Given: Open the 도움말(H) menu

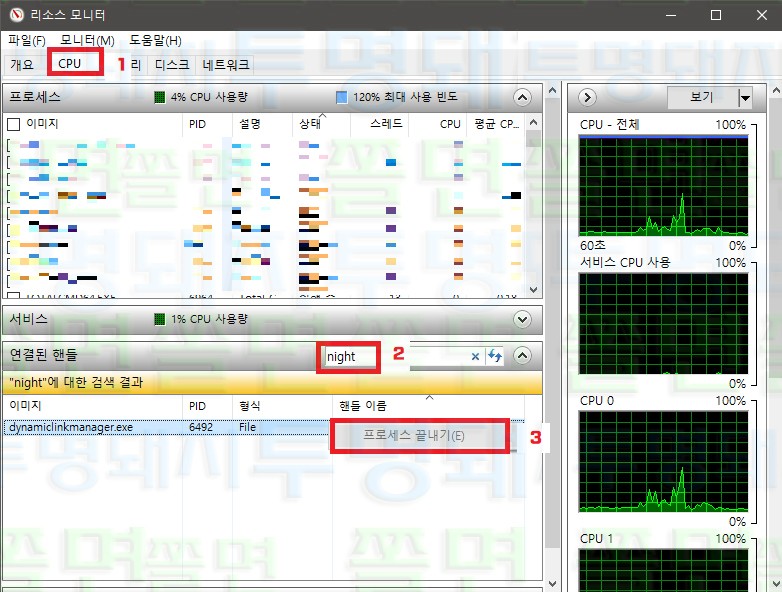Looking at the screenshot, I should click(155, 40).
